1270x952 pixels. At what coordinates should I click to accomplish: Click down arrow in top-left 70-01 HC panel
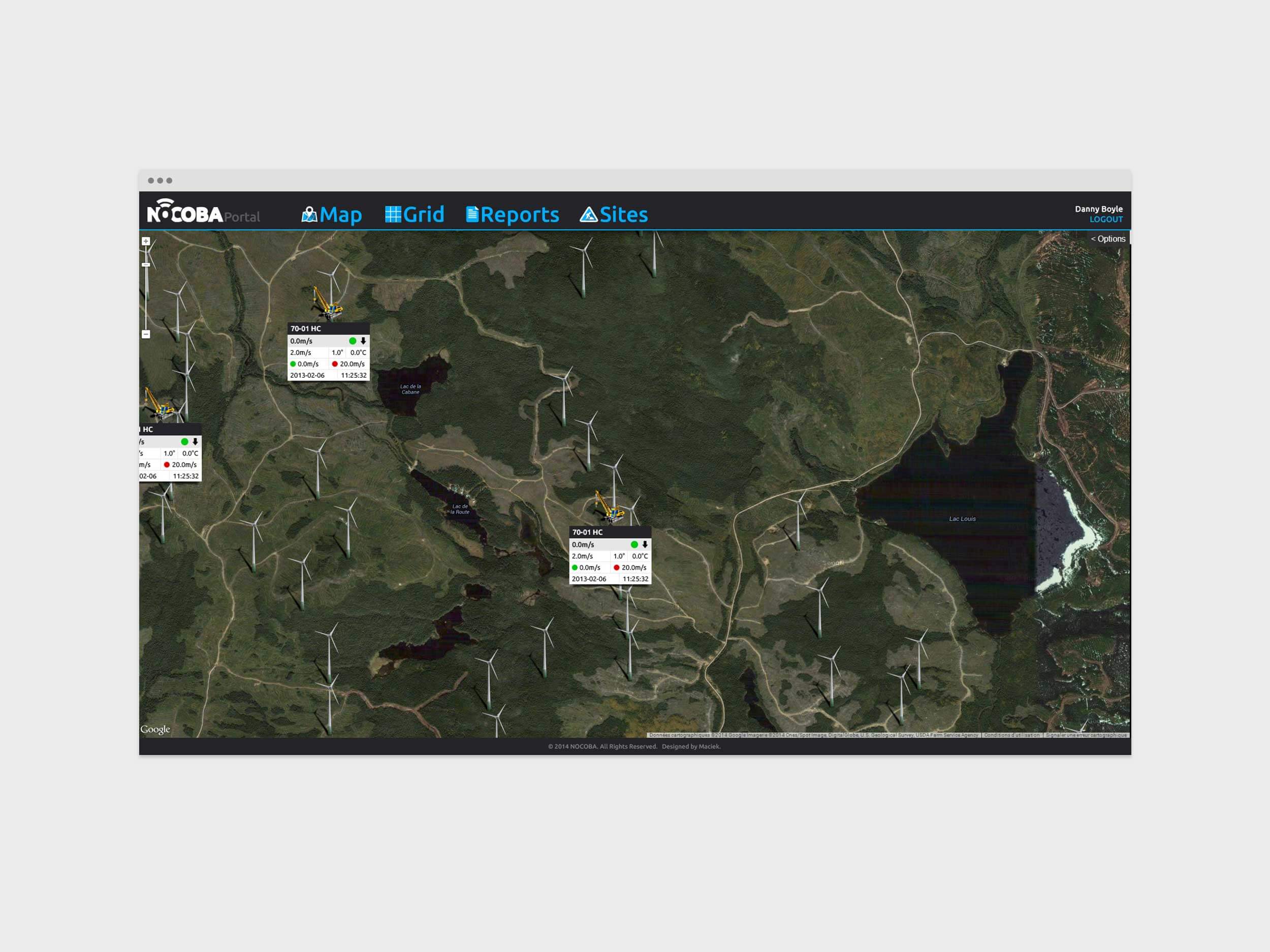tap(363, 341)
